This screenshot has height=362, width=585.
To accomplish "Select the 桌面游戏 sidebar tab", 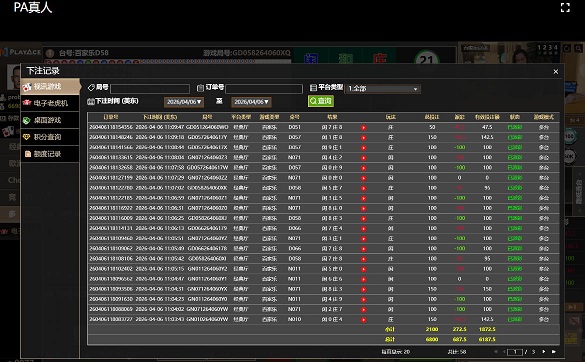I will click(x=50, y=120).
